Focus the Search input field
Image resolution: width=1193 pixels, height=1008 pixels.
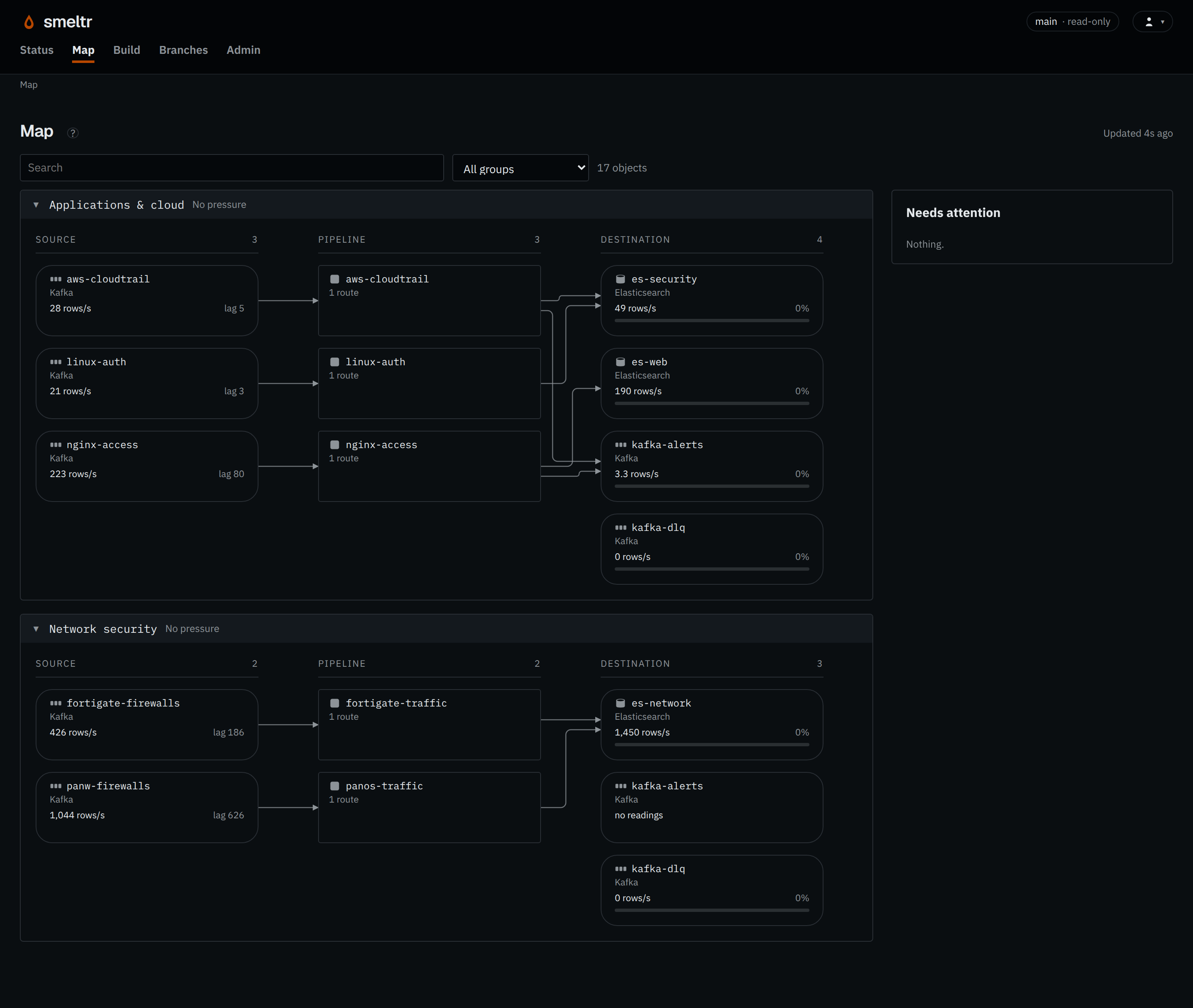[232, 168]
